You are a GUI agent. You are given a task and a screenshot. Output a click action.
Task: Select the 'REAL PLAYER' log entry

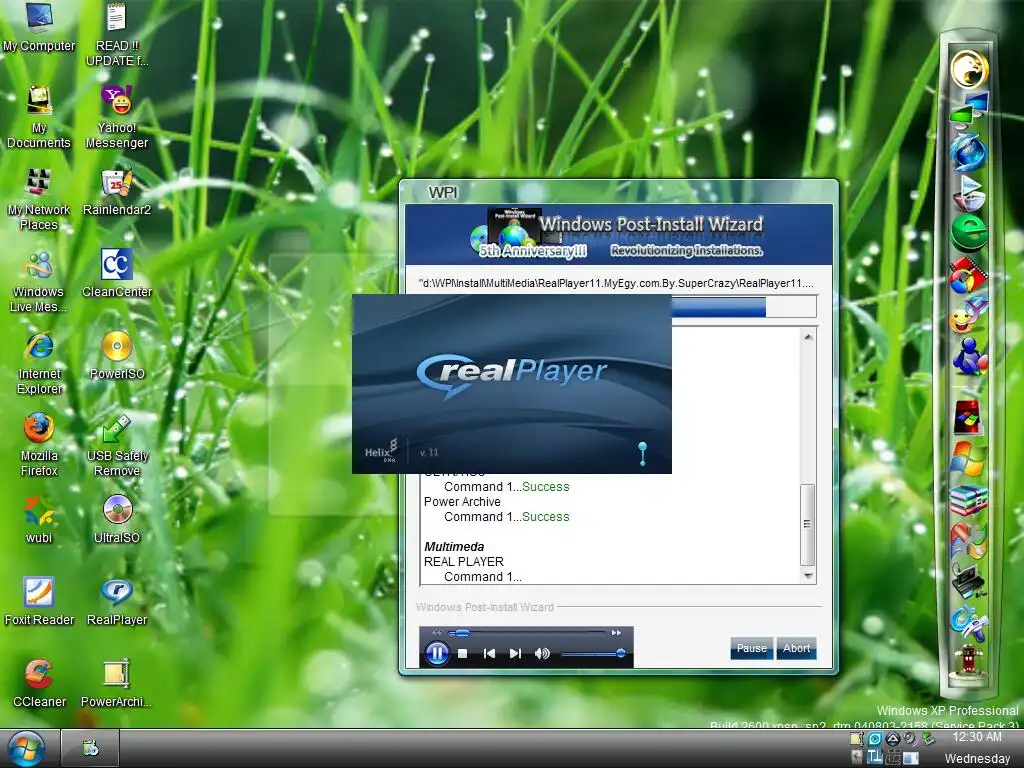coord(464,562)
